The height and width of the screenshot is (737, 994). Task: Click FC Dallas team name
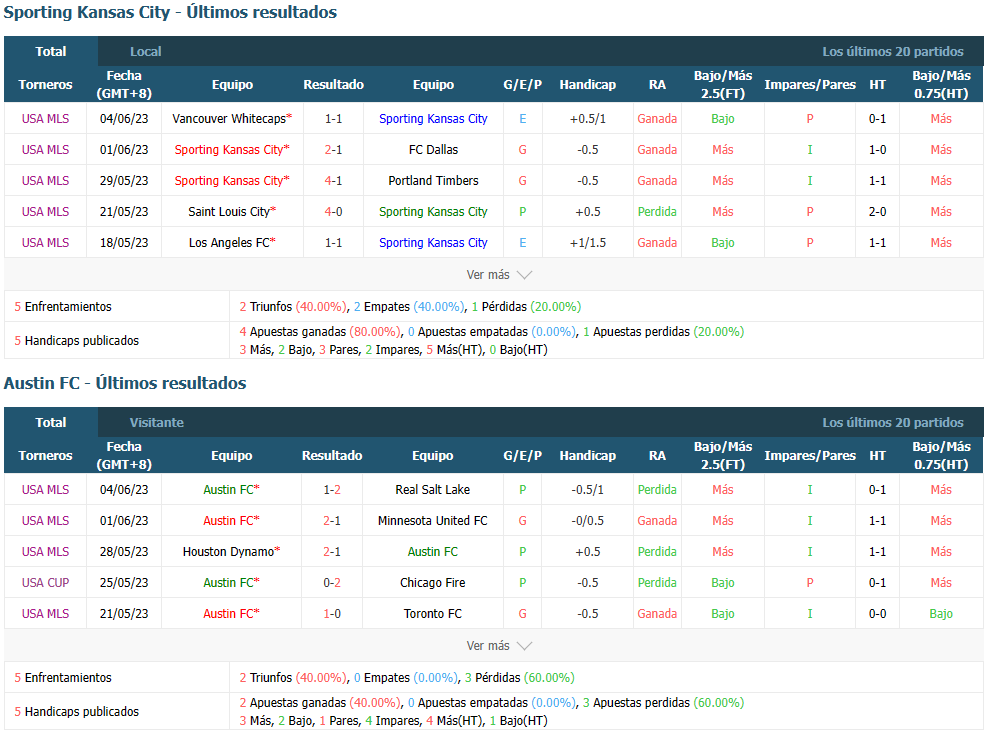433,150
